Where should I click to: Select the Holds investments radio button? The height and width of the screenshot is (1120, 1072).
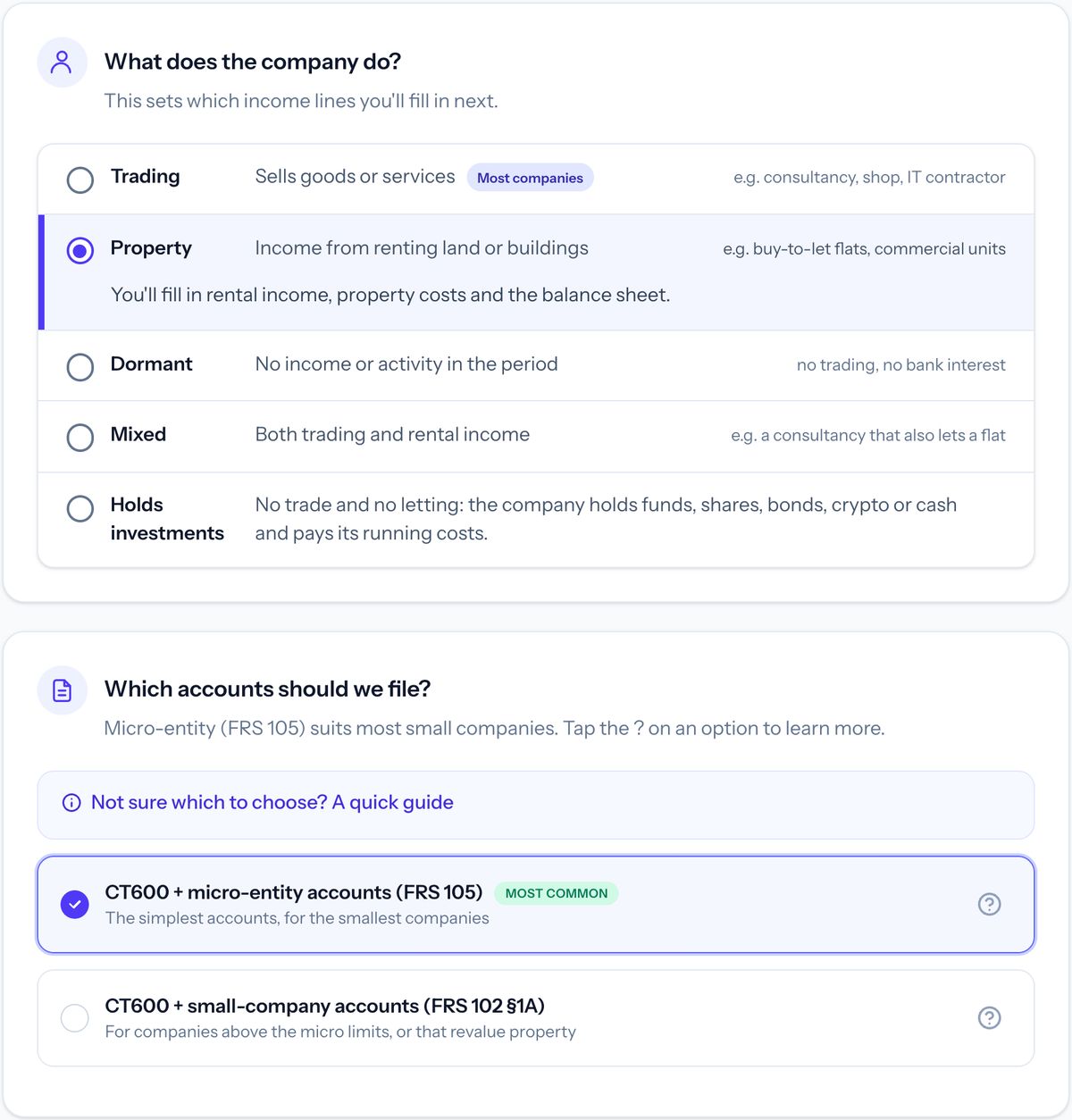click(80, 508)
